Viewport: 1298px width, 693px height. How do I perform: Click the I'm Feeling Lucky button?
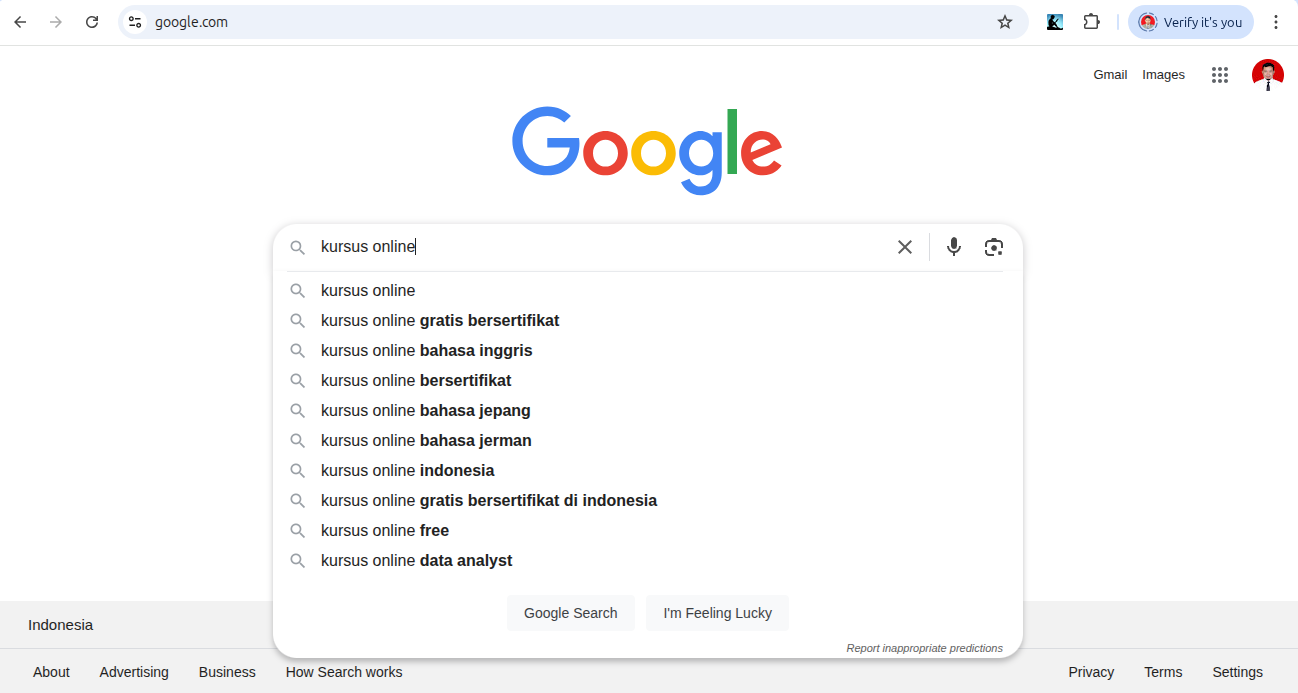coord(717,613)
